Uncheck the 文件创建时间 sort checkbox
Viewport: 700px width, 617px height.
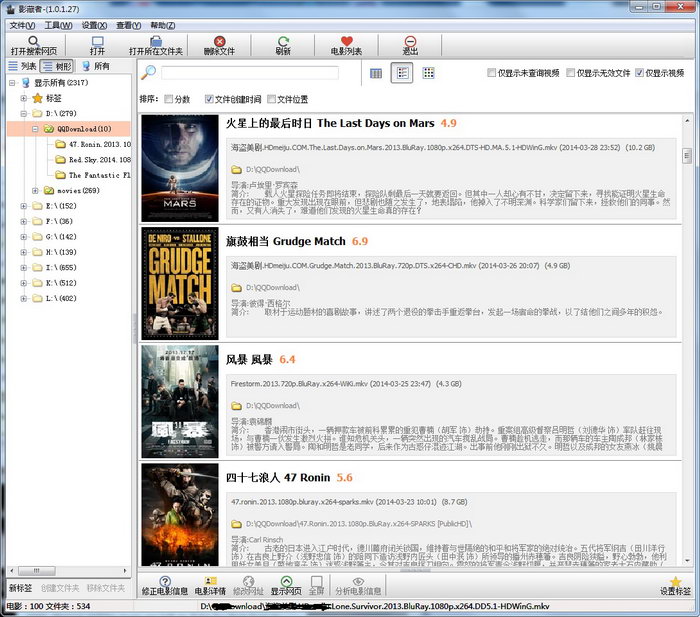coord(209,100)
